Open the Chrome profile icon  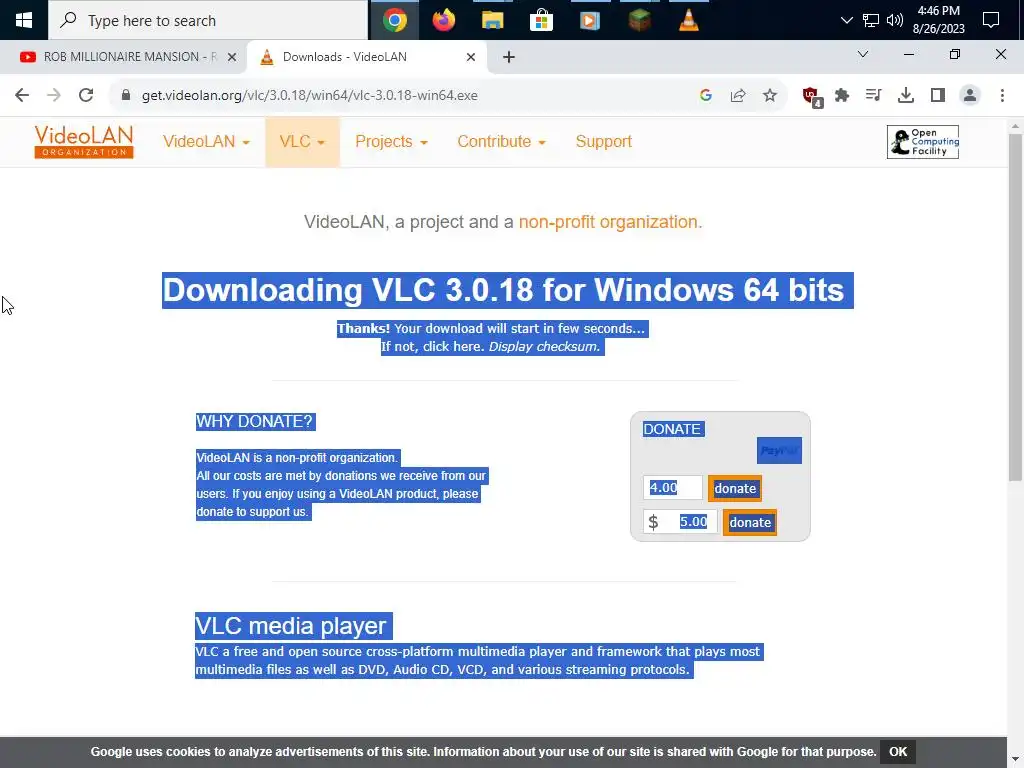(x=970, y=95)
